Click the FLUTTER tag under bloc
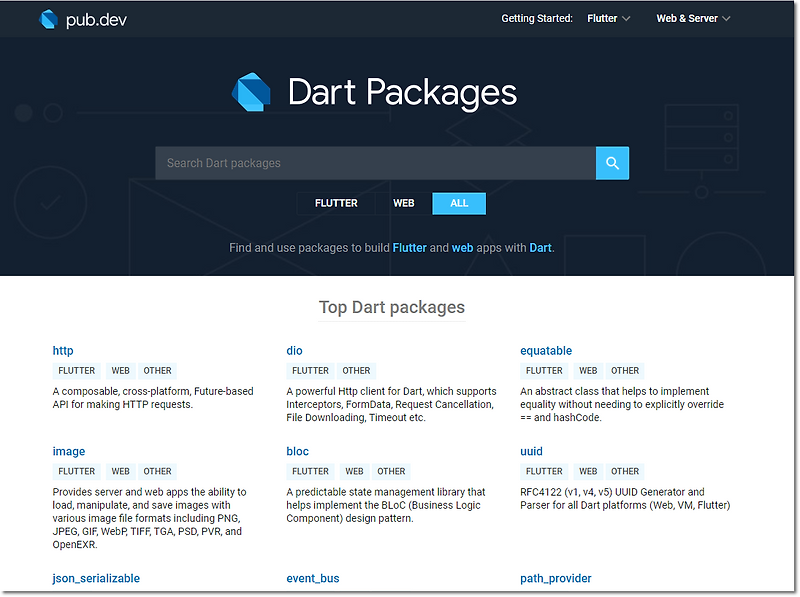This screenshot has width=800, height=597. click(x=310, y=471)
